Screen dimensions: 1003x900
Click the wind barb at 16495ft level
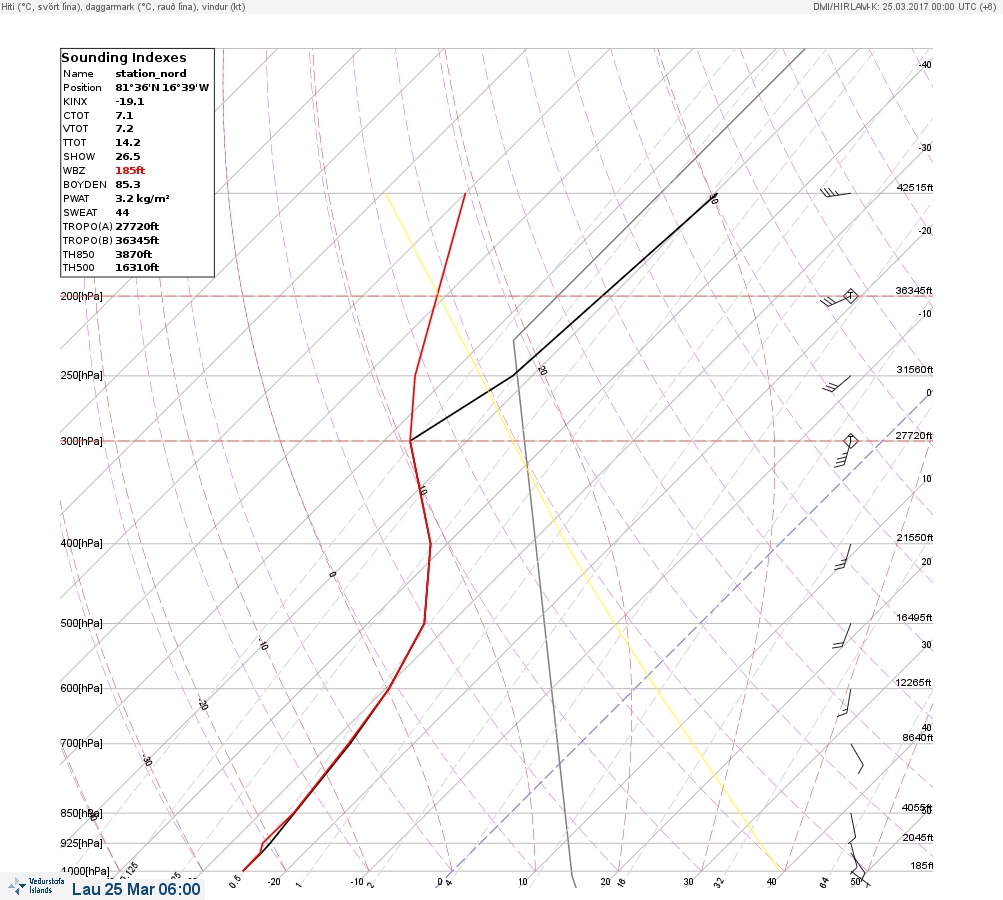tap(842, 636)
